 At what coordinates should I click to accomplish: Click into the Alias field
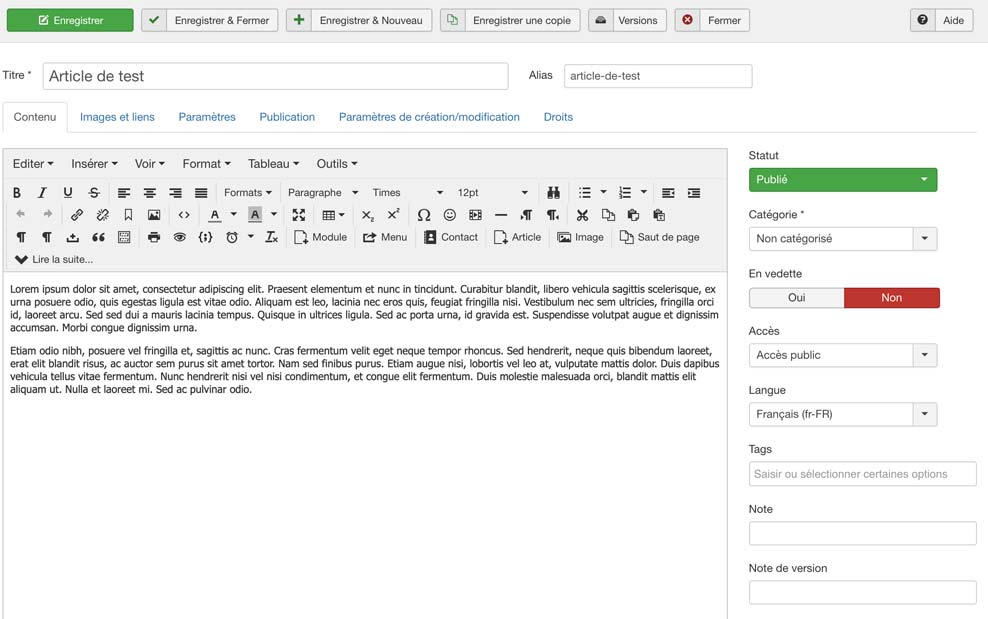[x=658, y=76]
